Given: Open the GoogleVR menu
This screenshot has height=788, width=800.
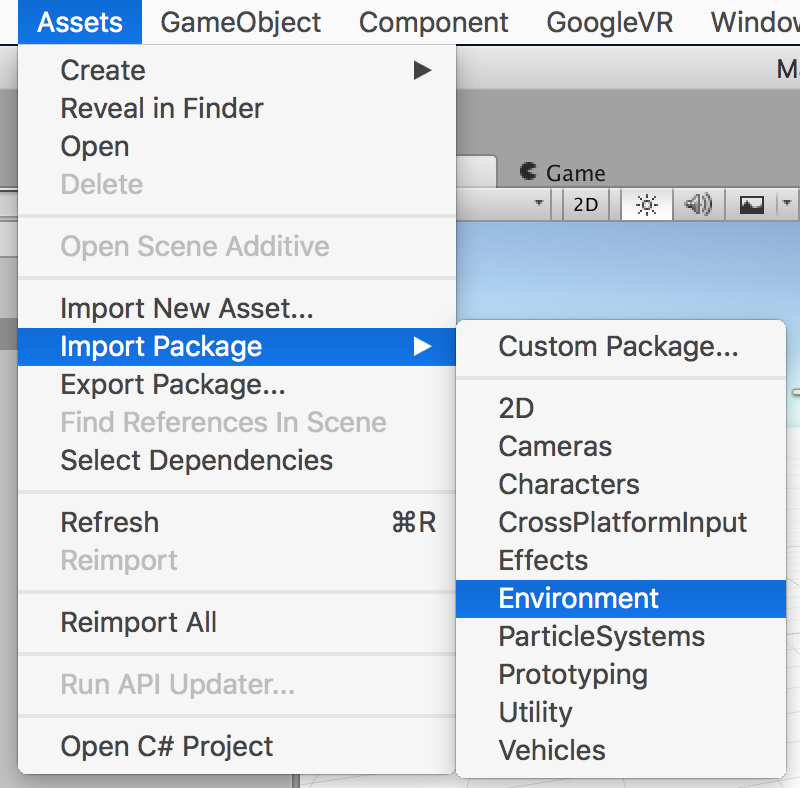Looking at the screenshot, I should tap(609, 22).
